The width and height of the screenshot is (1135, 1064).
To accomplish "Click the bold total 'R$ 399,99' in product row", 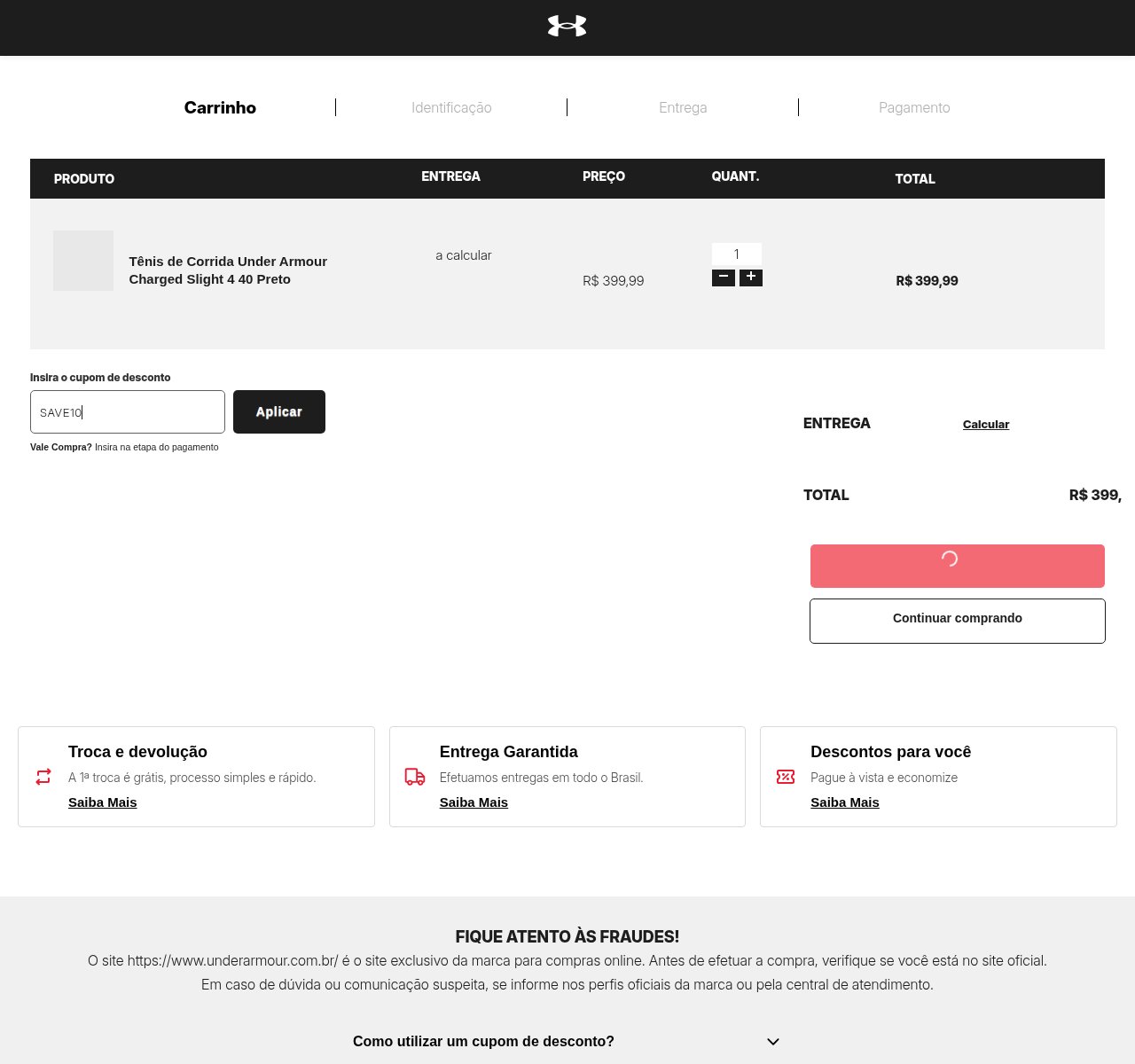I will pyautogui.click(x=927, y=281).
